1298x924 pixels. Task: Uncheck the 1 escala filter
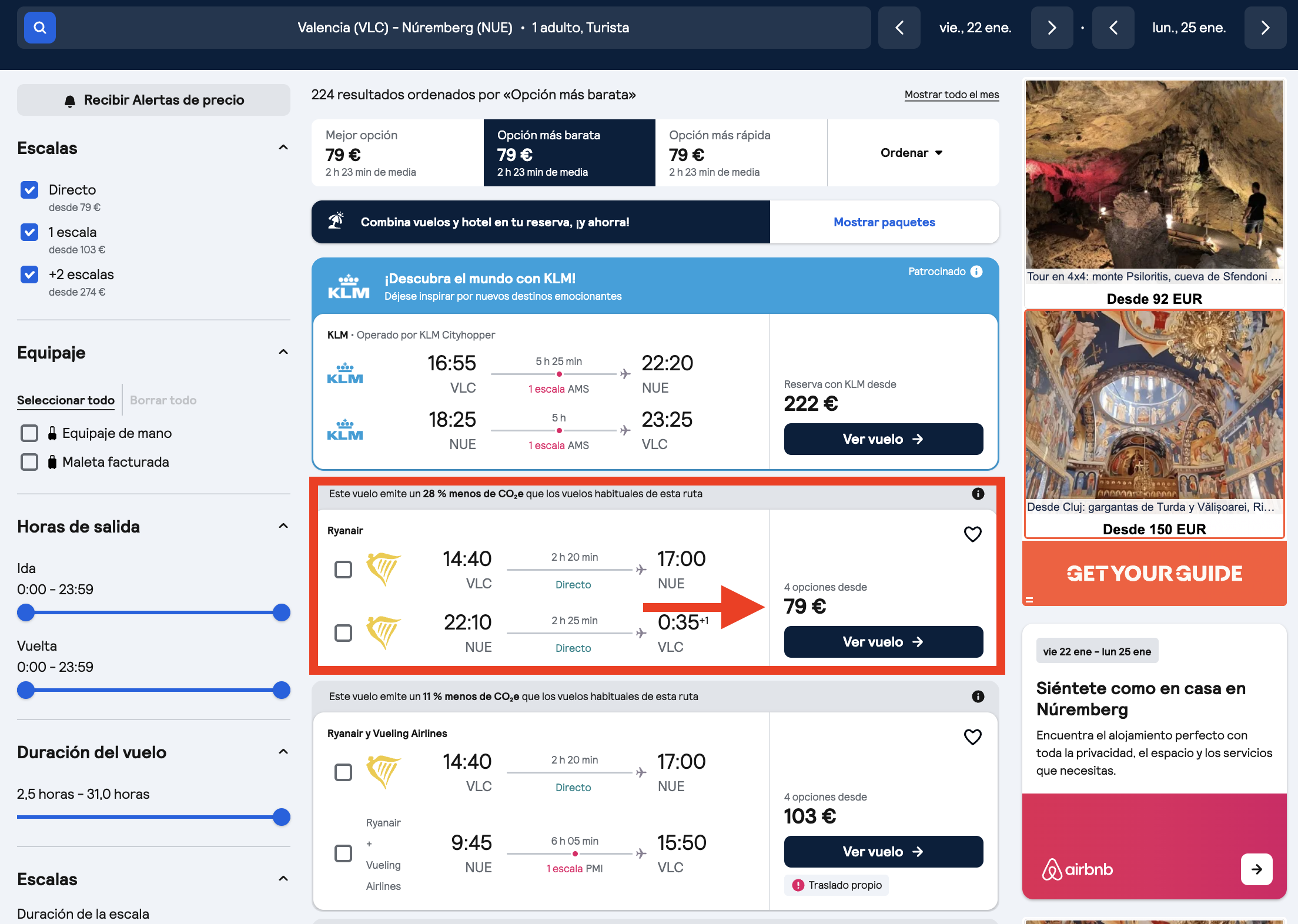coord(29,232)
